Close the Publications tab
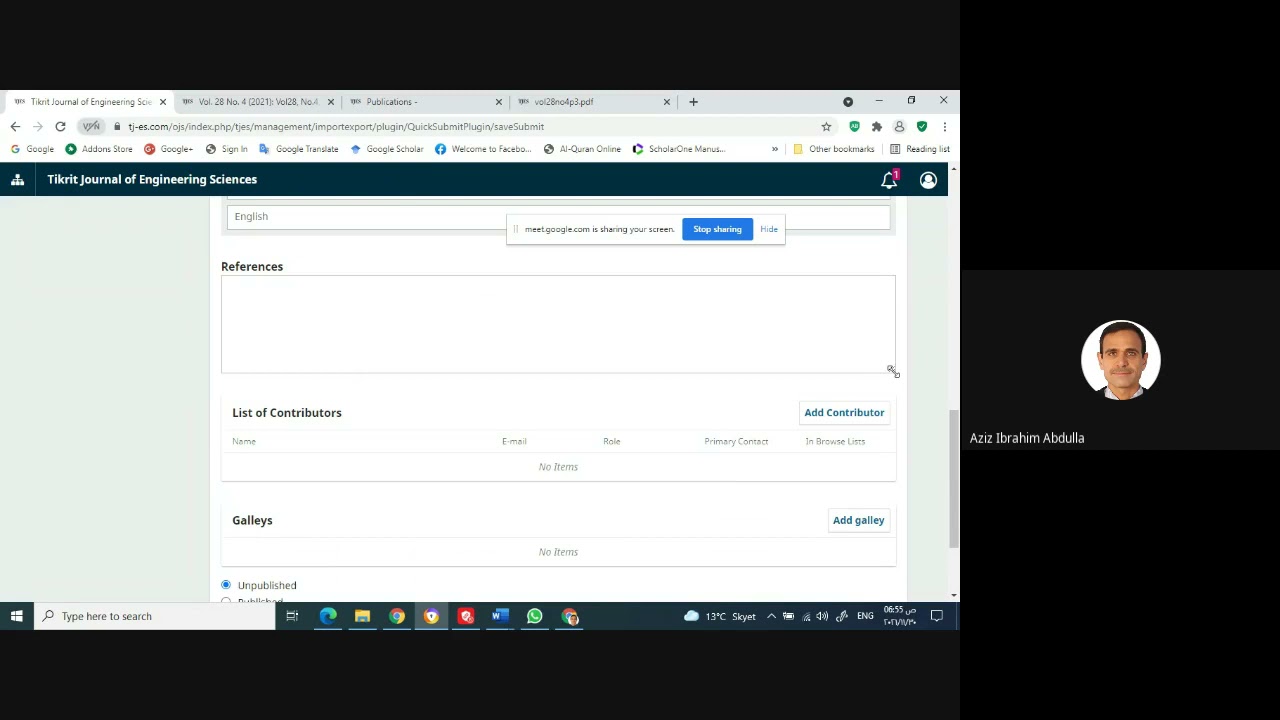The height and width of the screenshot is (720, 1280). [499, 102]
